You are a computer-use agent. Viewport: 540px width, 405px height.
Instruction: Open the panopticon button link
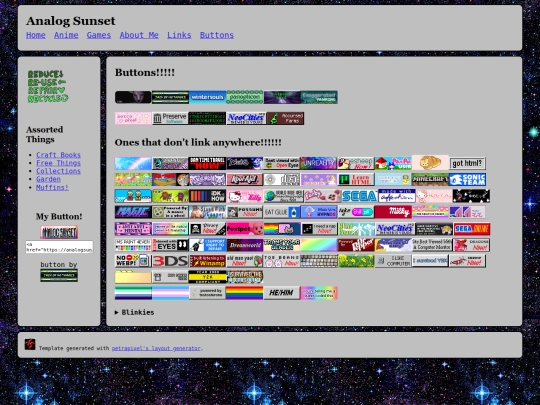click(x=245, y=97)
